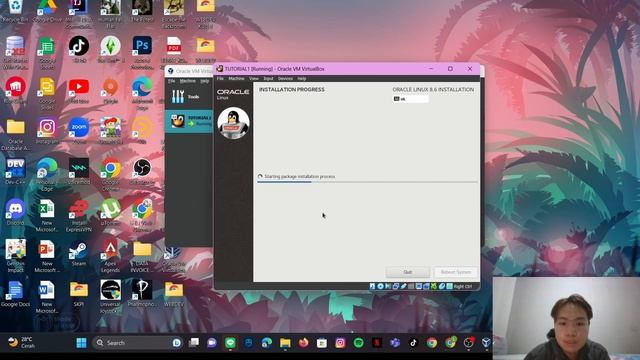Open the Oracle Database folder on desktop
The height and width of the screenshot is (360, 640).
[x=16, y=135]
